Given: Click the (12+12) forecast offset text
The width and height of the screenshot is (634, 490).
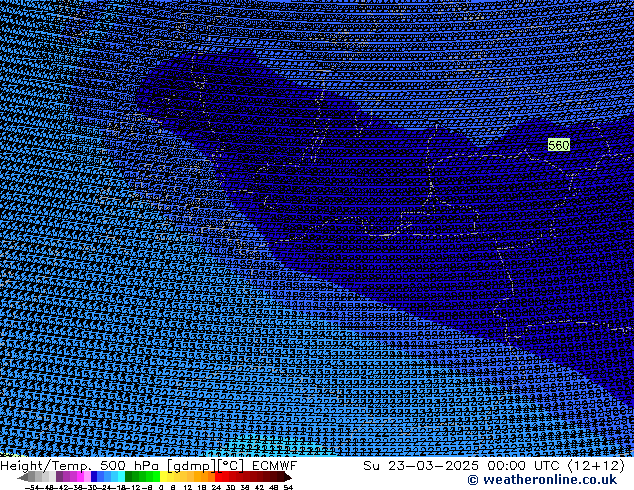Looking at the screenshot, I should (596, 466).
